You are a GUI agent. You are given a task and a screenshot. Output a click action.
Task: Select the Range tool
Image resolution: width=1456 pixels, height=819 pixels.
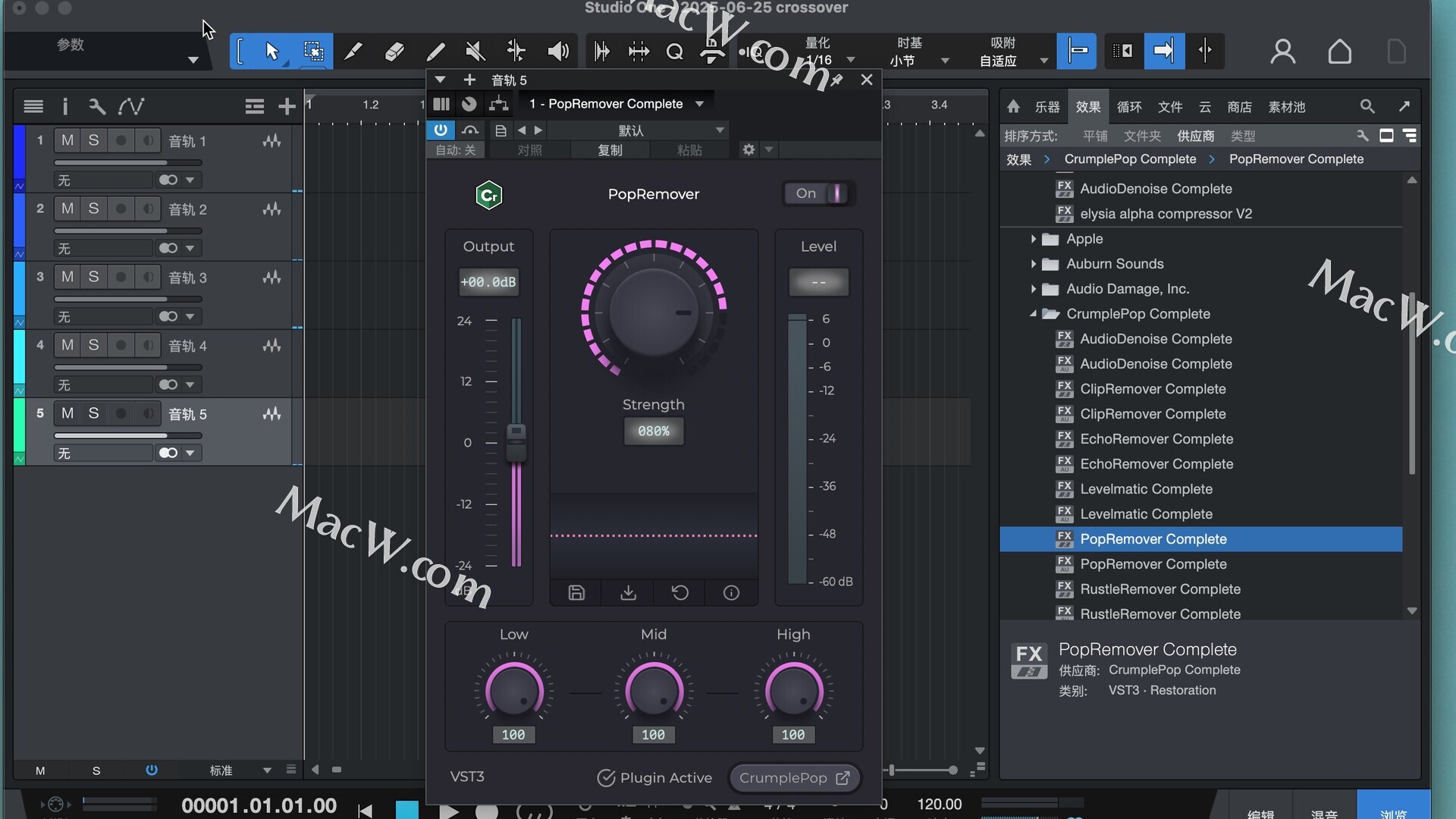coord(313,52)
